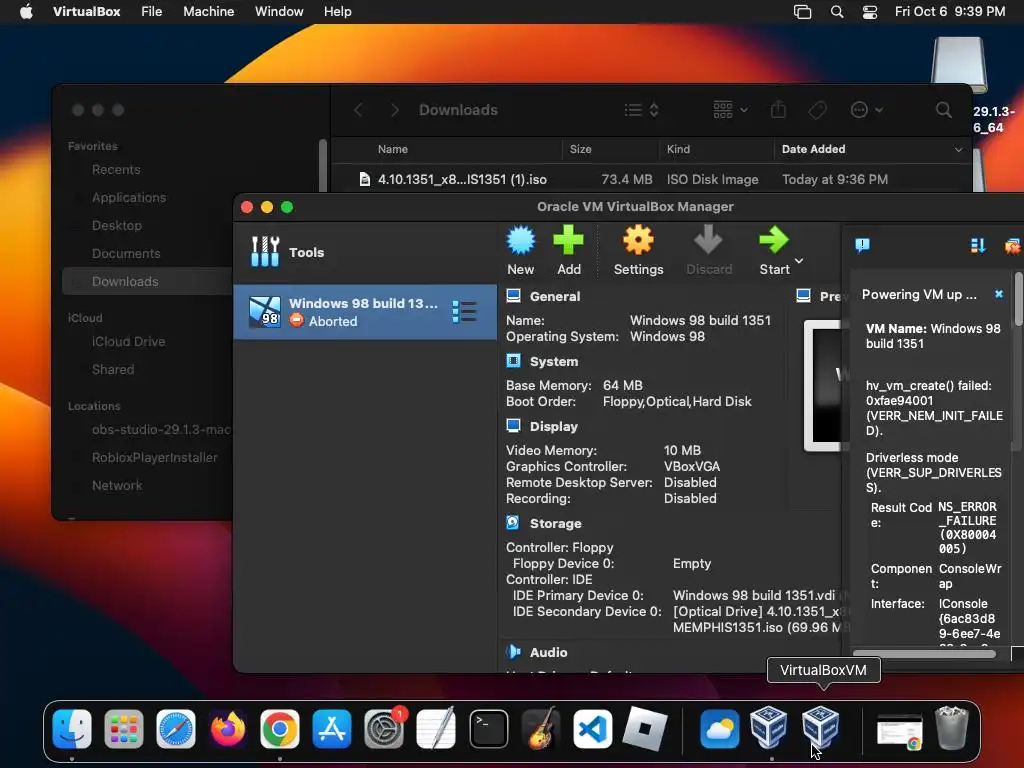Click the date and time in menu bar

(950, 11)
